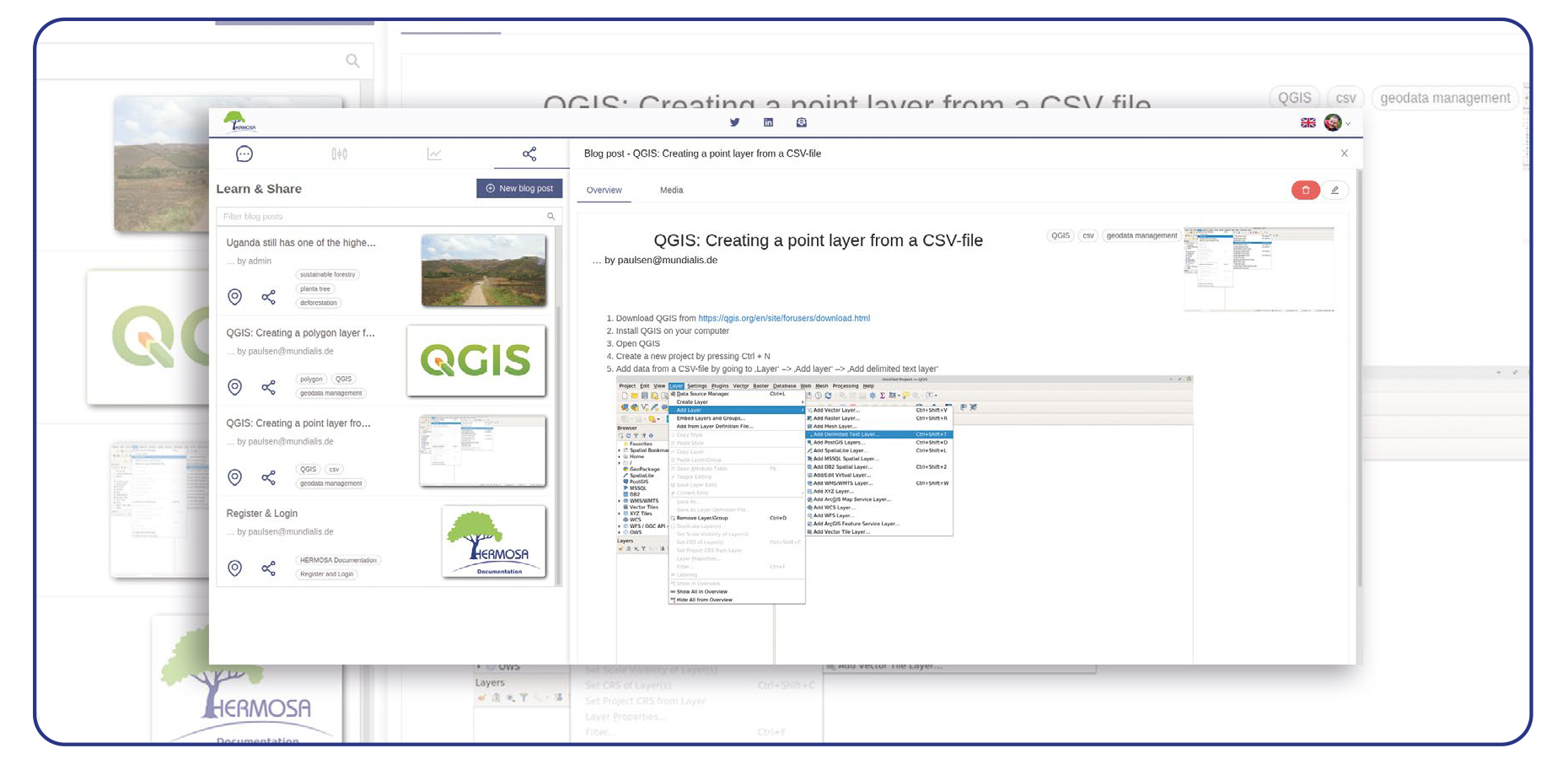The width and height of the screenshot is (1568, 770).
Task: Edit the blog post with pencil button
Action: 1334,191
